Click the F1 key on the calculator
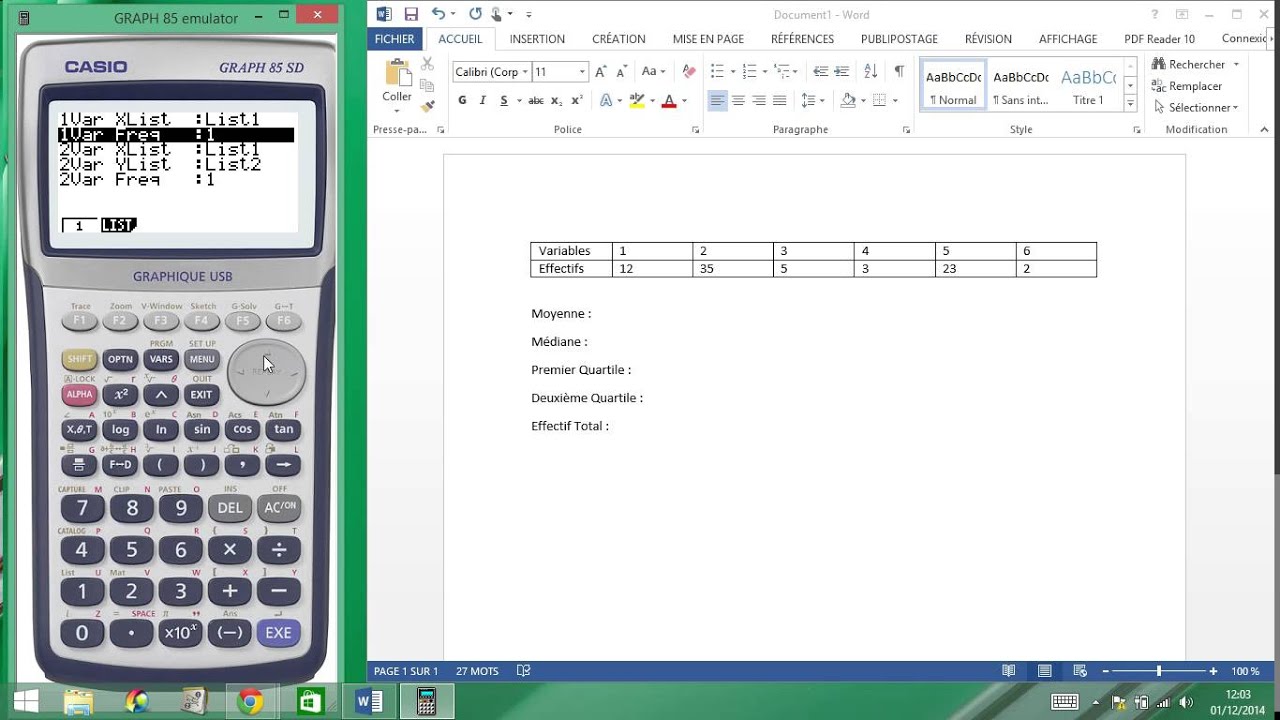The height and width of the screenshot is (720, 1280). (x=79, y=321)
